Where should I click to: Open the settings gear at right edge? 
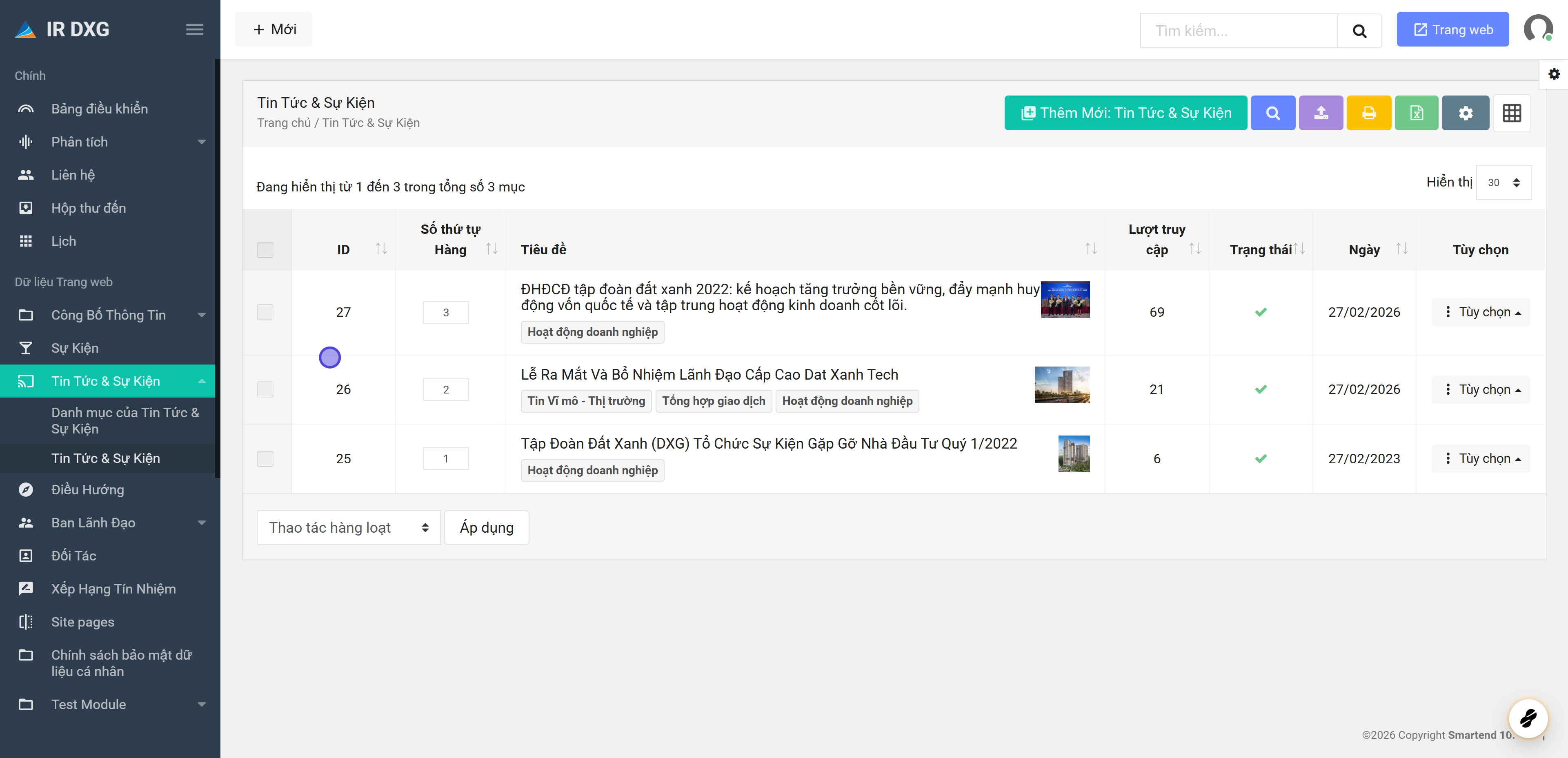1554,74
